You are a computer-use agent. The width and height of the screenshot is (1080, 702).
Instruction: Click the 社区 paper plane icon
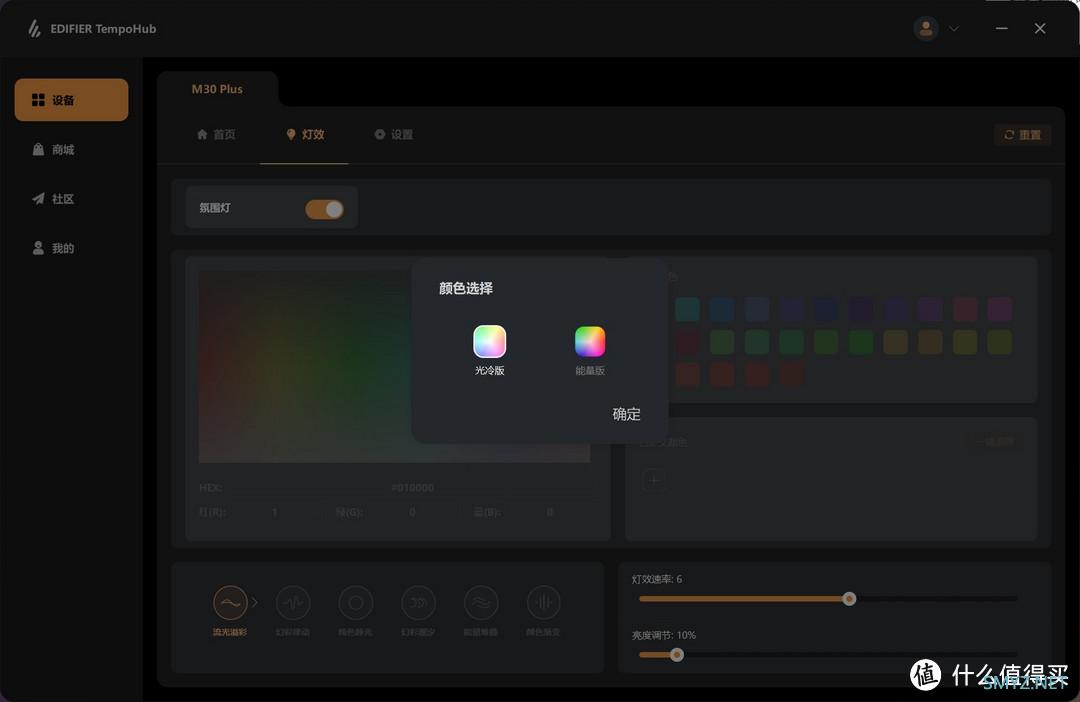pyautogui.click(x=39, y=198)
